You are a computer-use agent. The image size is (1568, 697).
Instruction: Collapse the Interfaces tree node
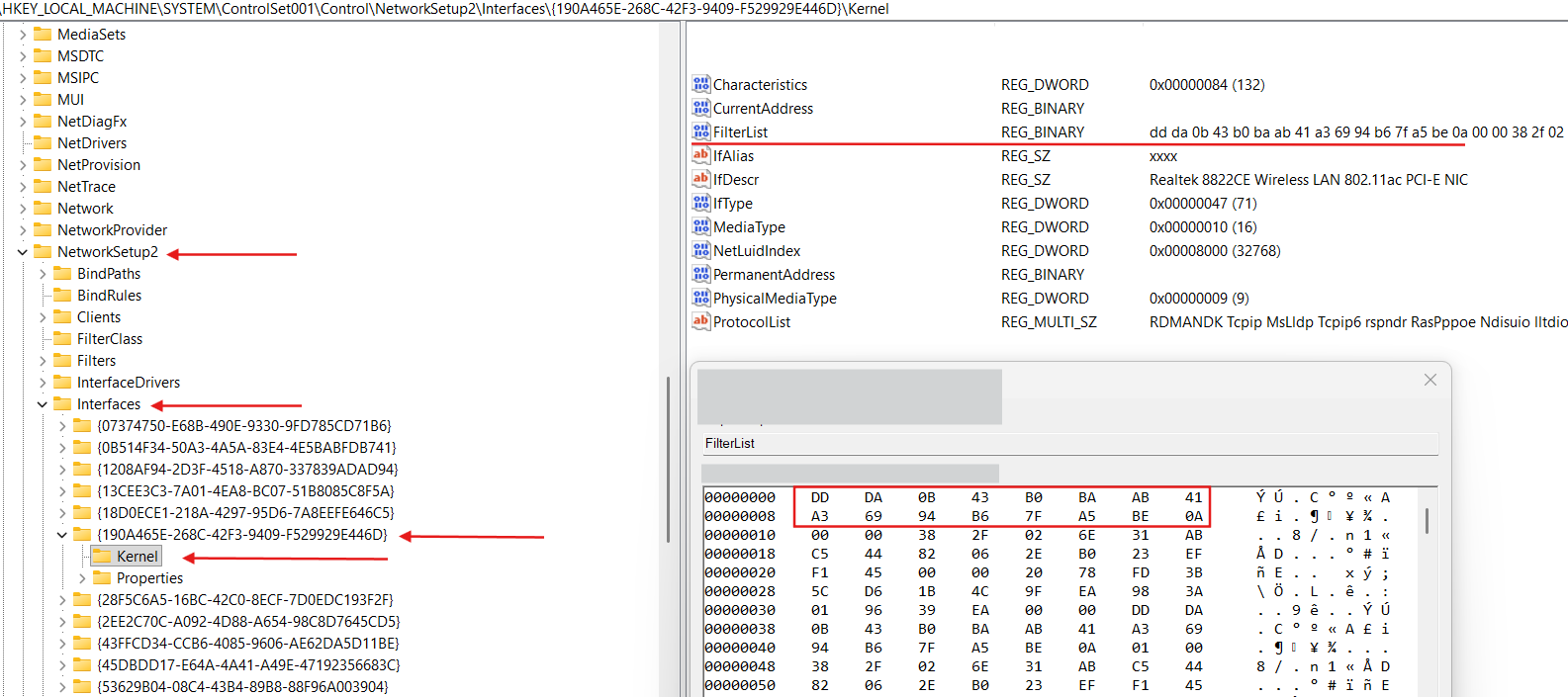click(43, 404)
